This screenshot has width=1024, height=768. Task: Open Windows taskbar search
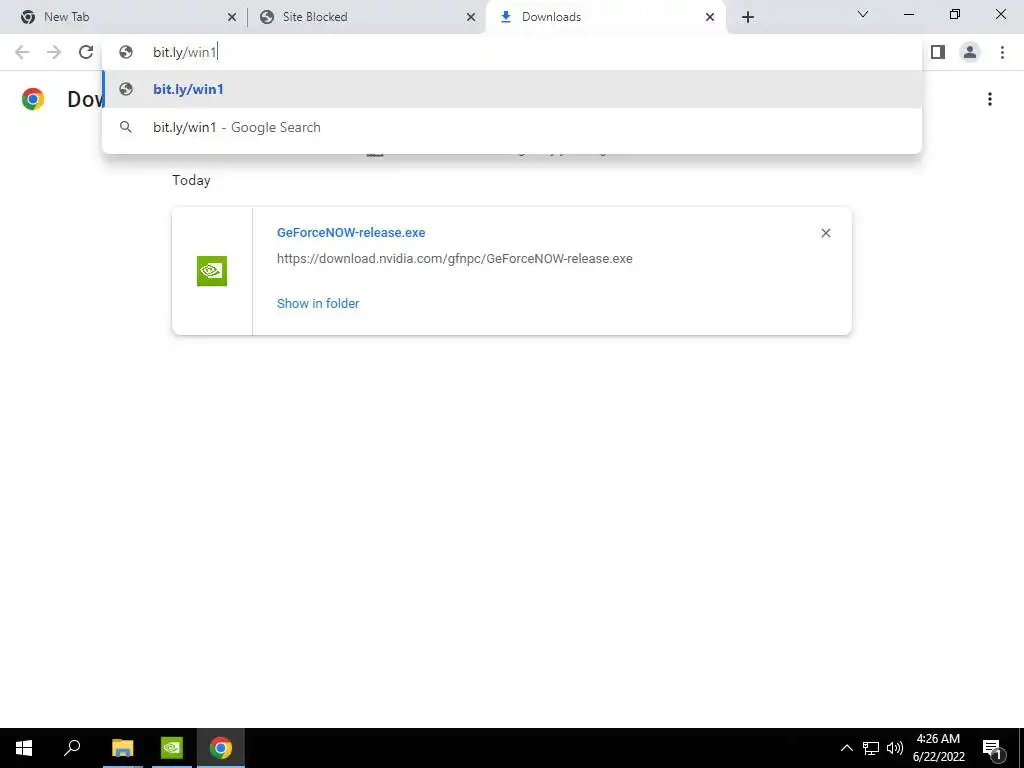pyautogui.click(x=72, y=748)
